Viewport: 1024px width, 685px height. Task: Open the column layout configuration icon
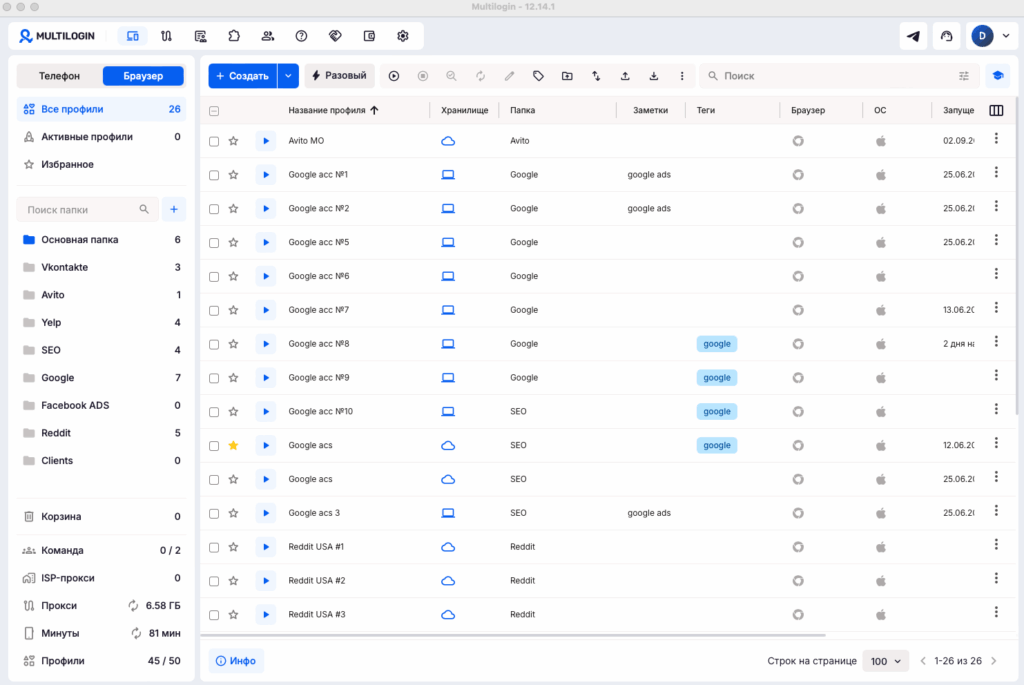click(996, 110)
